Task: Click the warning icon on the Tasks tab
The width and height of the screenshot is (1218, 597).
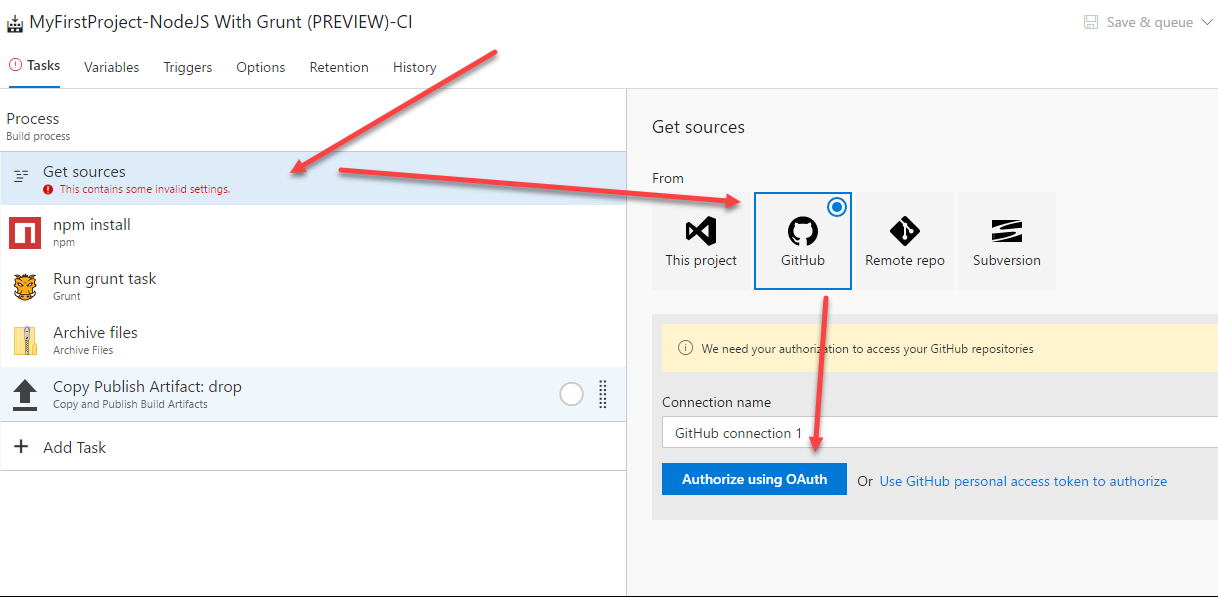Action: click(15, 65)
